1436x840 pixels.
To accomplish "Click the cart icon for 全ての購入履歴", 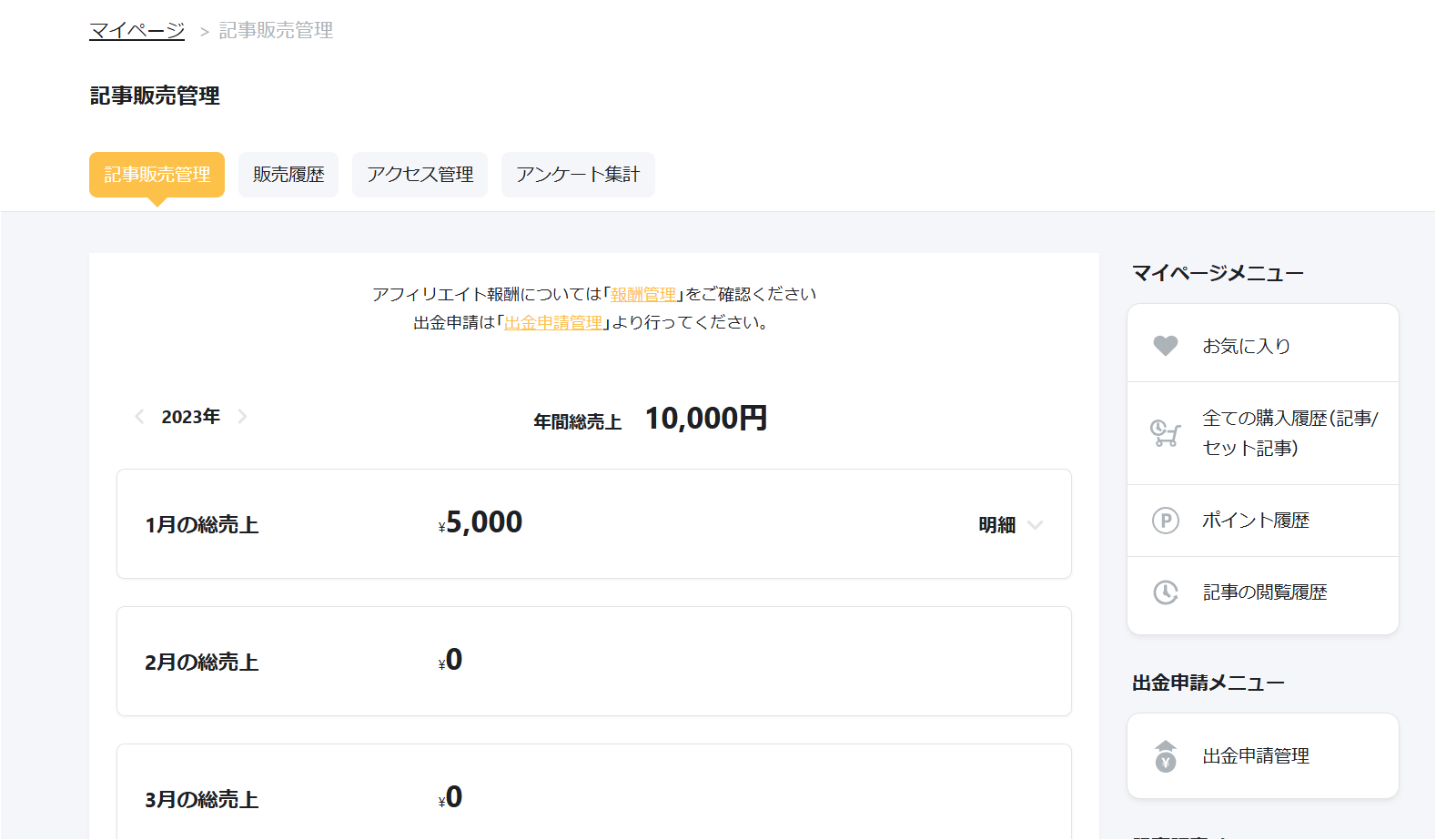I will 1166,433.
